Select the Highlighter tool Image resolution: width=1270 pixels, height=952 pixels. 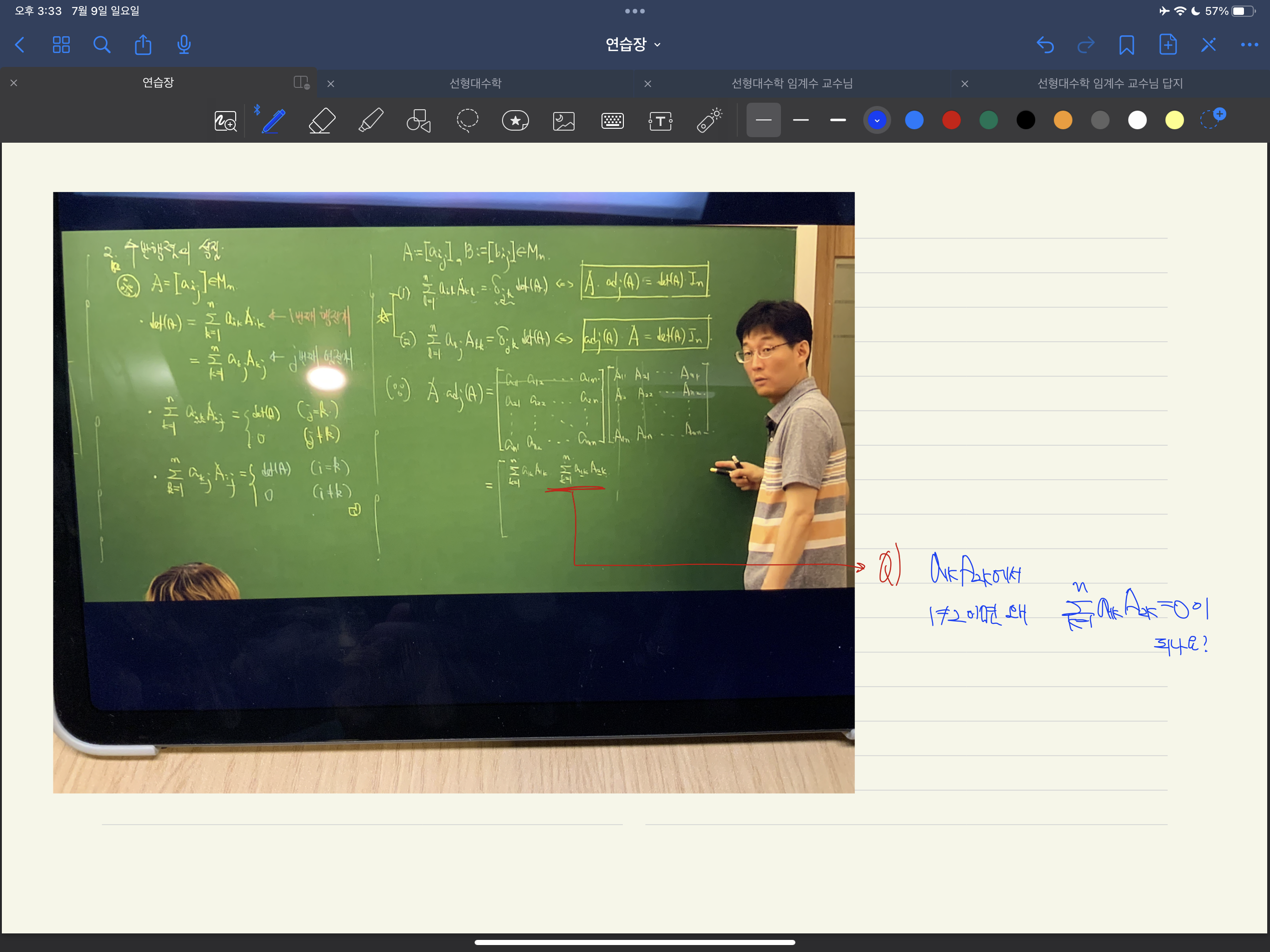pyautogui.click(x=371, y=120)
